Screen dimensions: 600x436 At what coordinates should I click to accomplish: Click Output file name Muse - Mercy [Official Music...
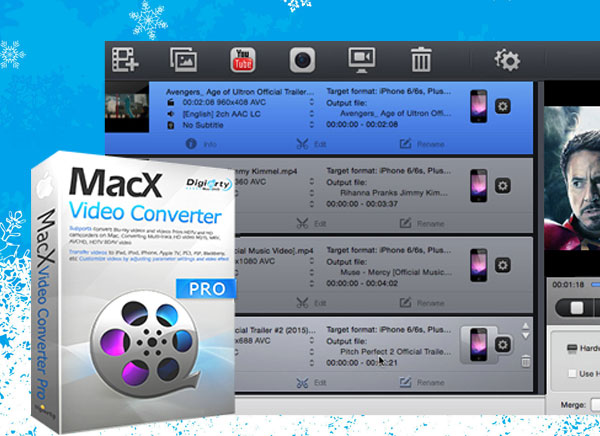(x=396, y=272)
